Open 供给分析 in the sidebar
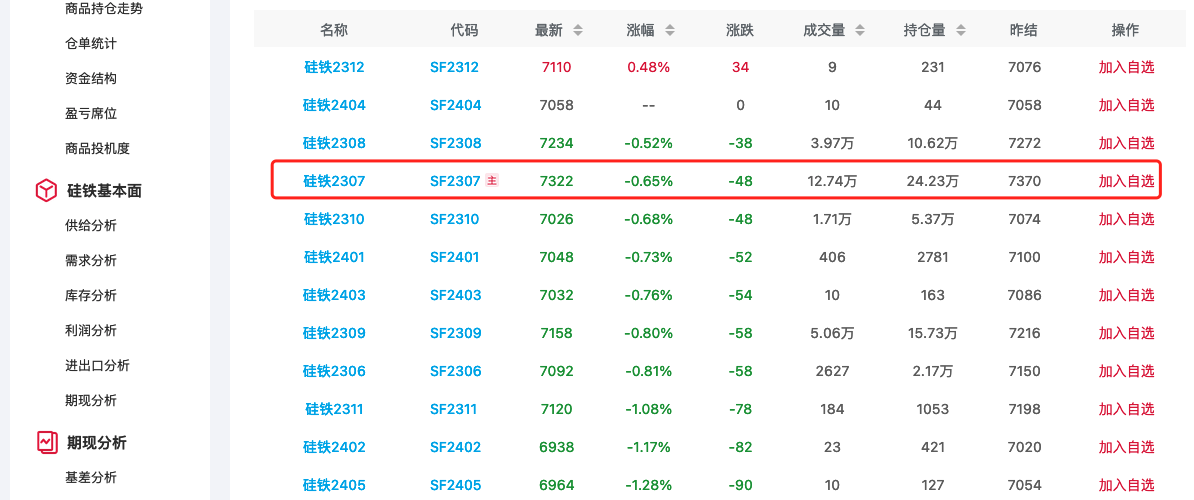Screen dimensions: 1194x500 90,225
